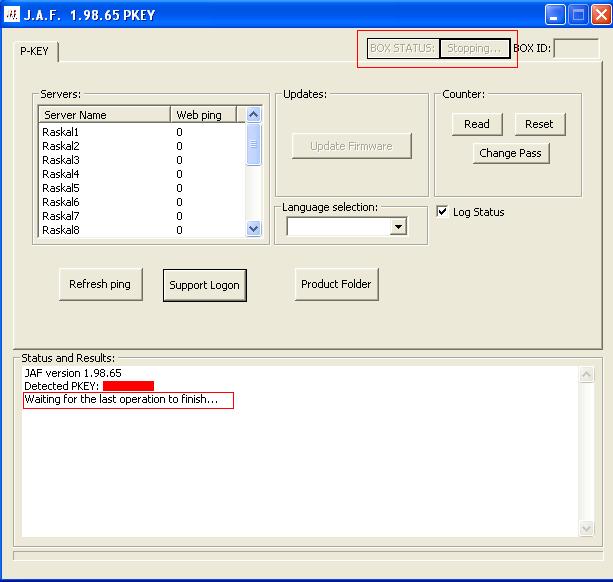
Task: Click the progress bar at the window bottom
Action: point(308,556)
